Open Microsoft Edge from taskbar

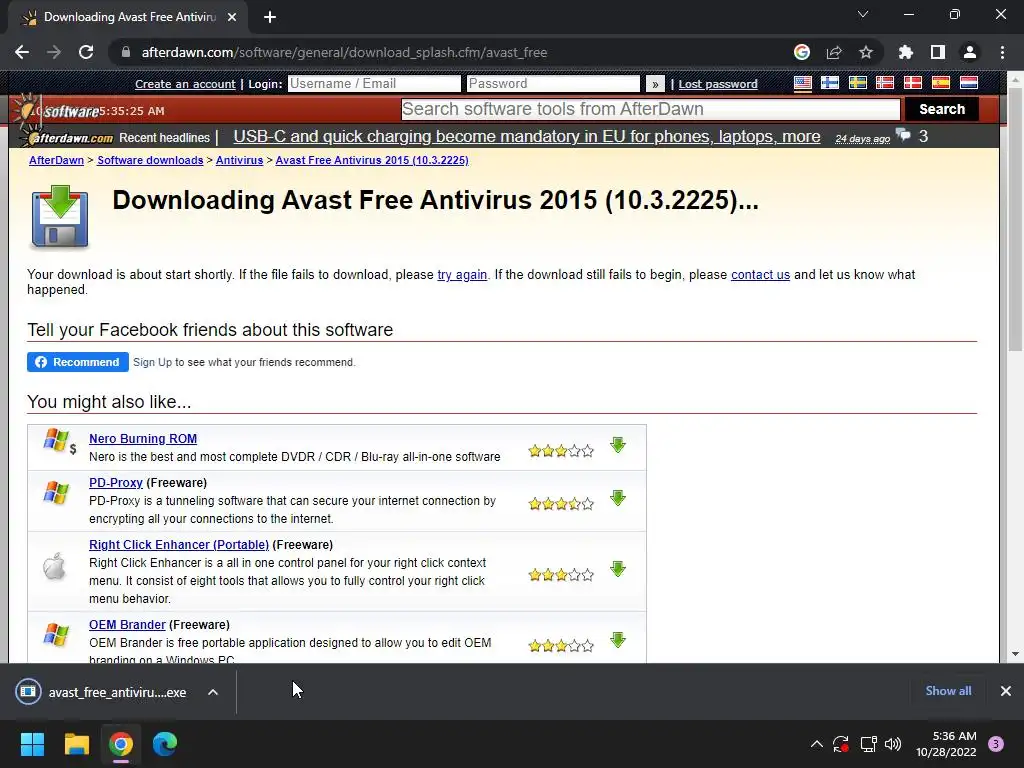tap(165, 744)
